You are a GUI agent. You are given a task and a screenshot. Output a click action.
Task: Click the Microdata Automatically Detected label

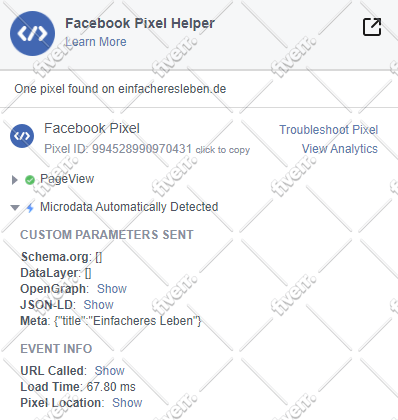[x=129, y=207]
